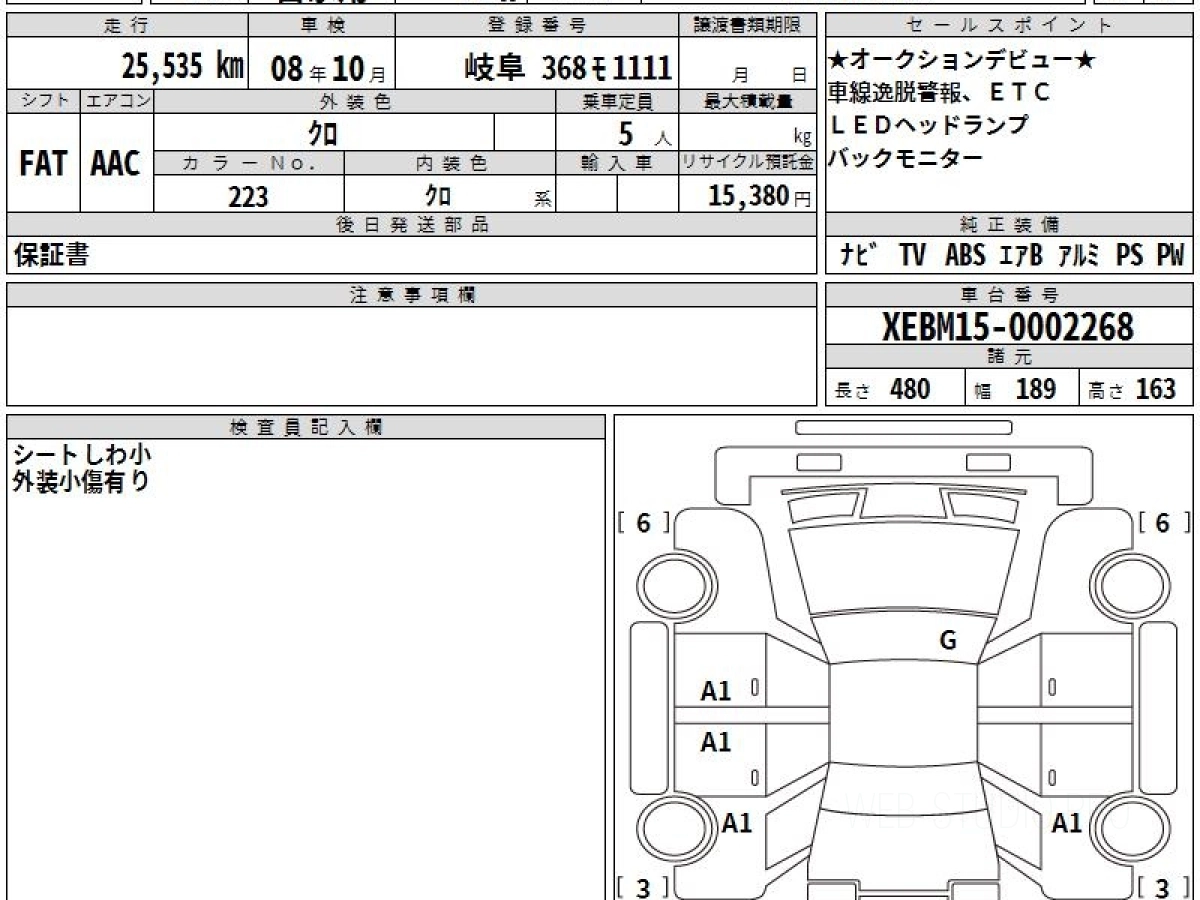
Task: Click the 検査員記入欄 header bar
Action: (x=306, y=427)
